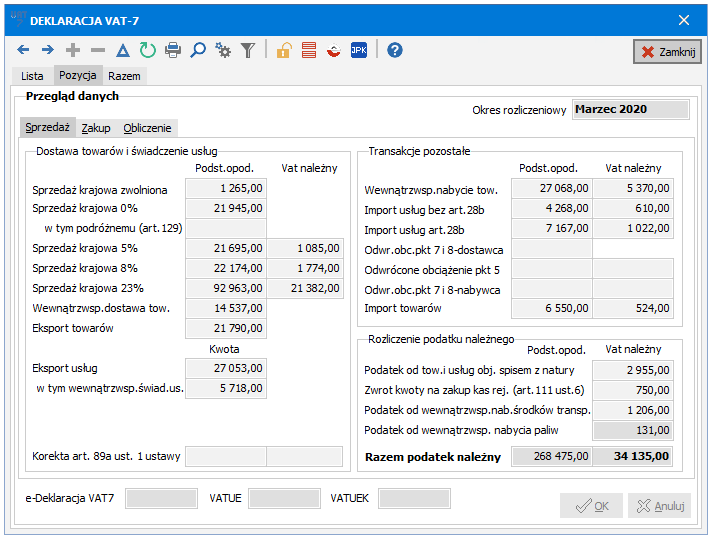
Task: Click nabycia paliw value 131,00
Action: [633, 430]
